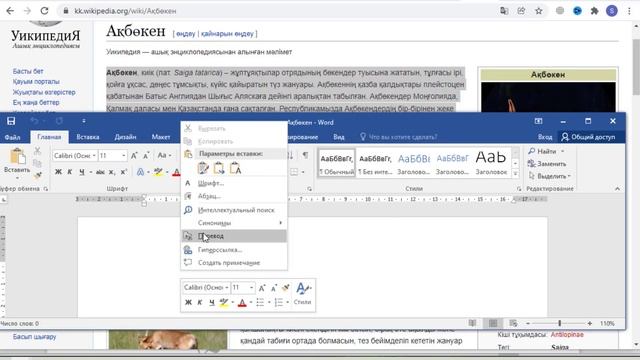The height and width of the screenshot is (360, 640).
Task: Toggle Bold (Ж) in the ribbon
Action: (58, 172)
